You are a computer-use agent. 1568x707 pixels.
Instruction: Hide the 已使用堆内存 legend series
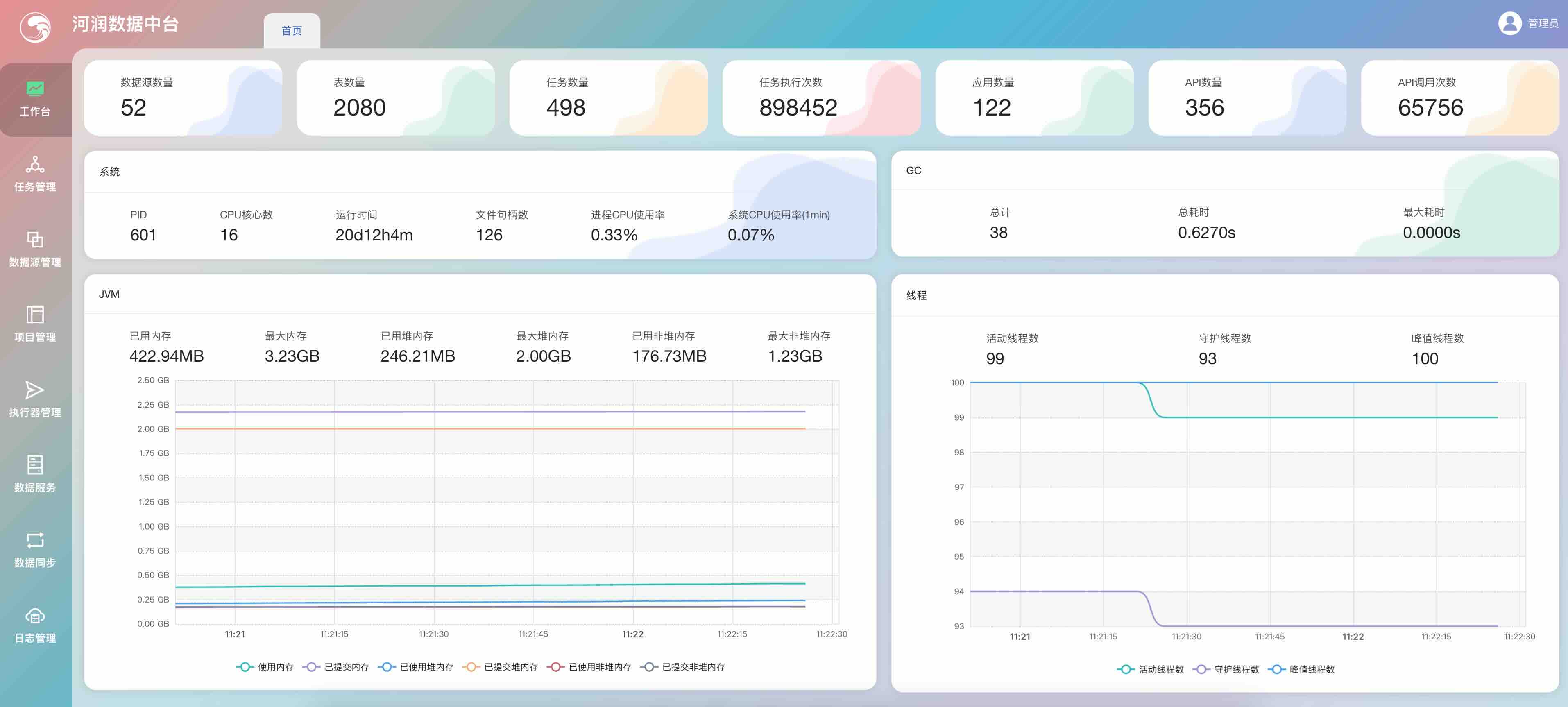(416, 667)
